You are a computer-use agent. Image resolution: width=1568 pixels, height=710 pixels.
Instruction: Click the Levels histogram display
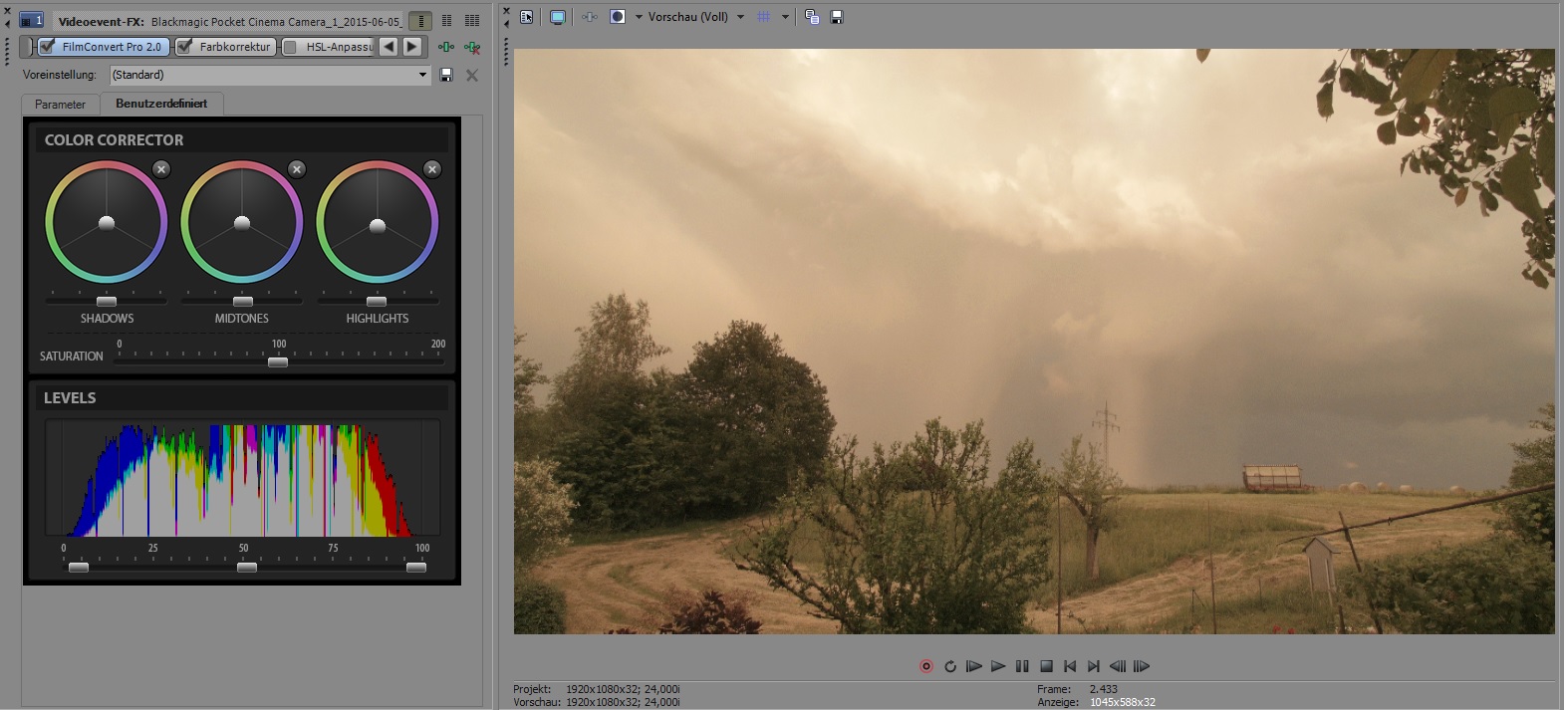tap(242, 478)
